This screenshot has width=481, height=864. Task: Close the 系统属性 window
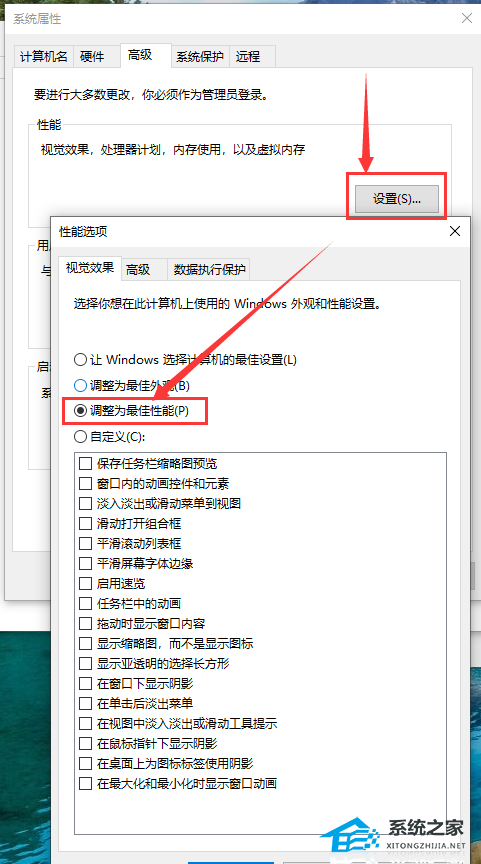pyautogui.click(x=467, y=18)
